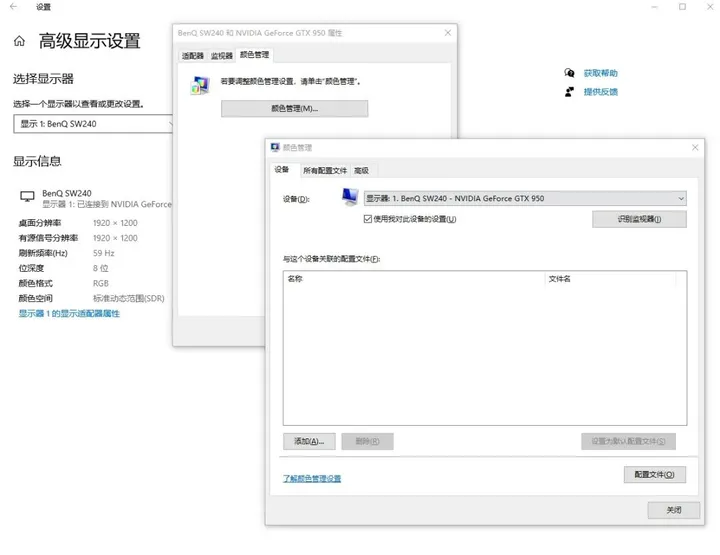Click the '8 位' bit depth value
Screen dimensions: 720x555
101,268
